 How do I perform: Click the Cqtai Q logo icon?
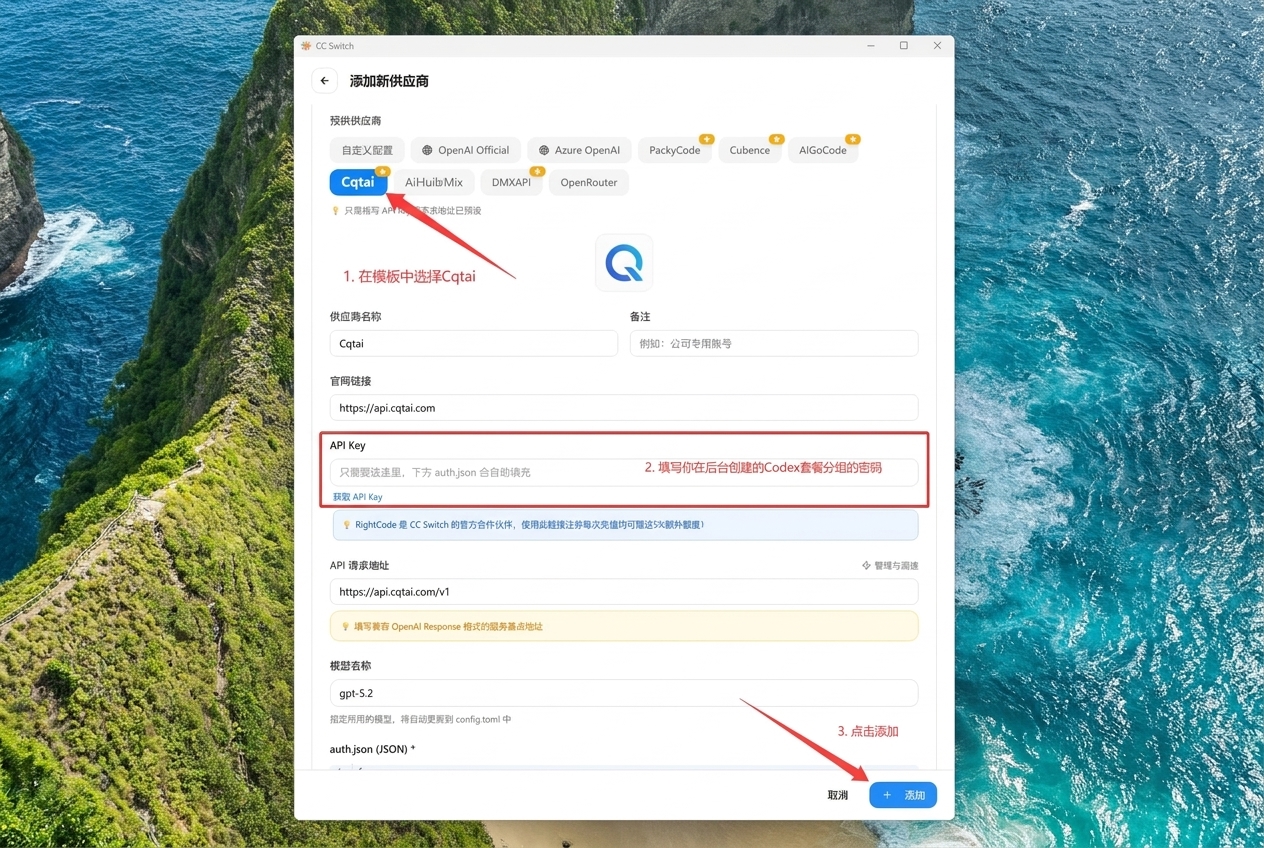tap(624, 263)
